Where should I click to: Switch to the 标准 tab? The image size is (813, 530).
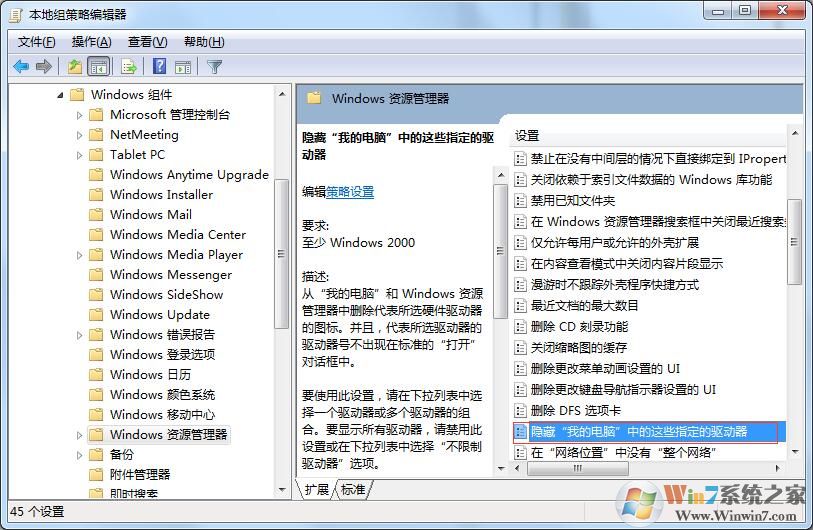tap(354, 489)
